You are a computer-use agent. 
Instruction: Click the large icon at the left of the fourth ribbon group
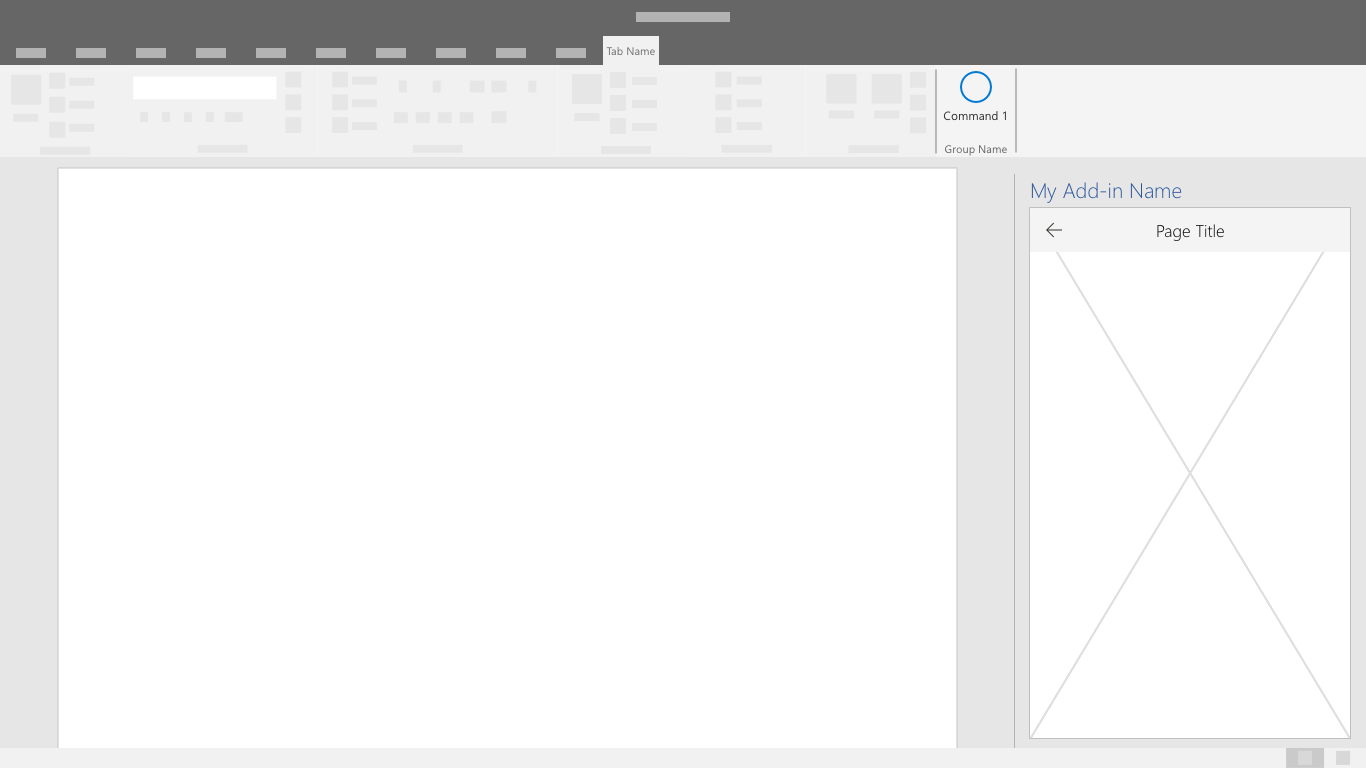point(586,91)
